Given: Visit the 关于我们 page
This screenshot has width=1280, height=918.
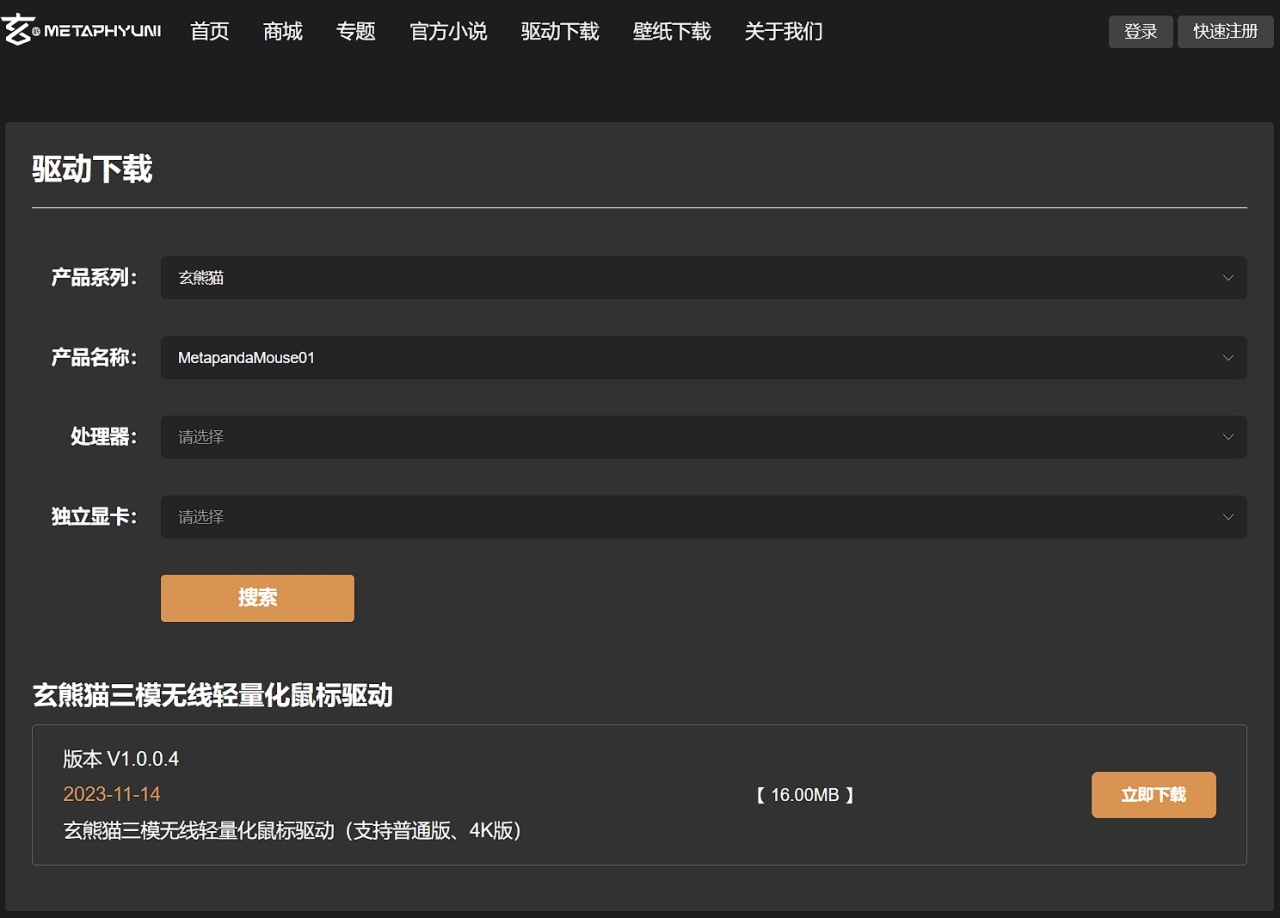Looking at the screenshot, I should (x=784, y=32).
